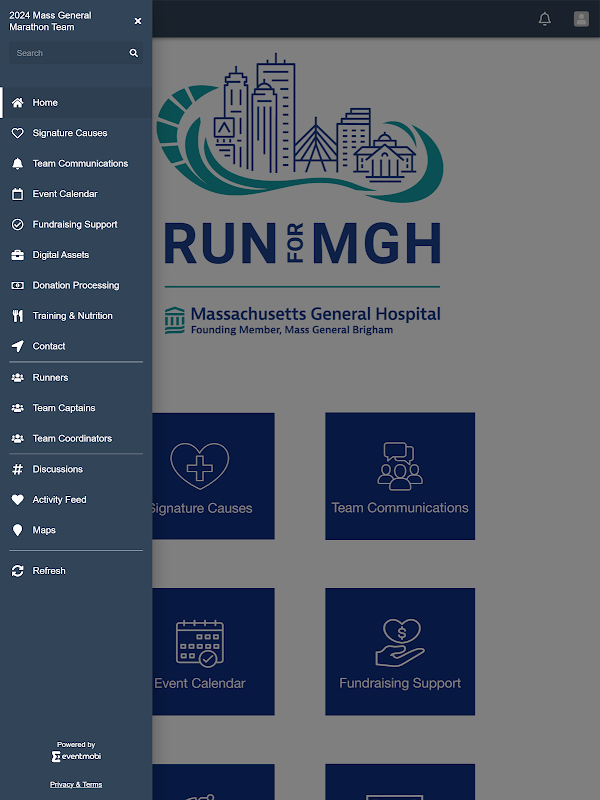Viewport: 600px width, 800px height.
Task: Open the Team Communications tile
Action: coord(400,476)
